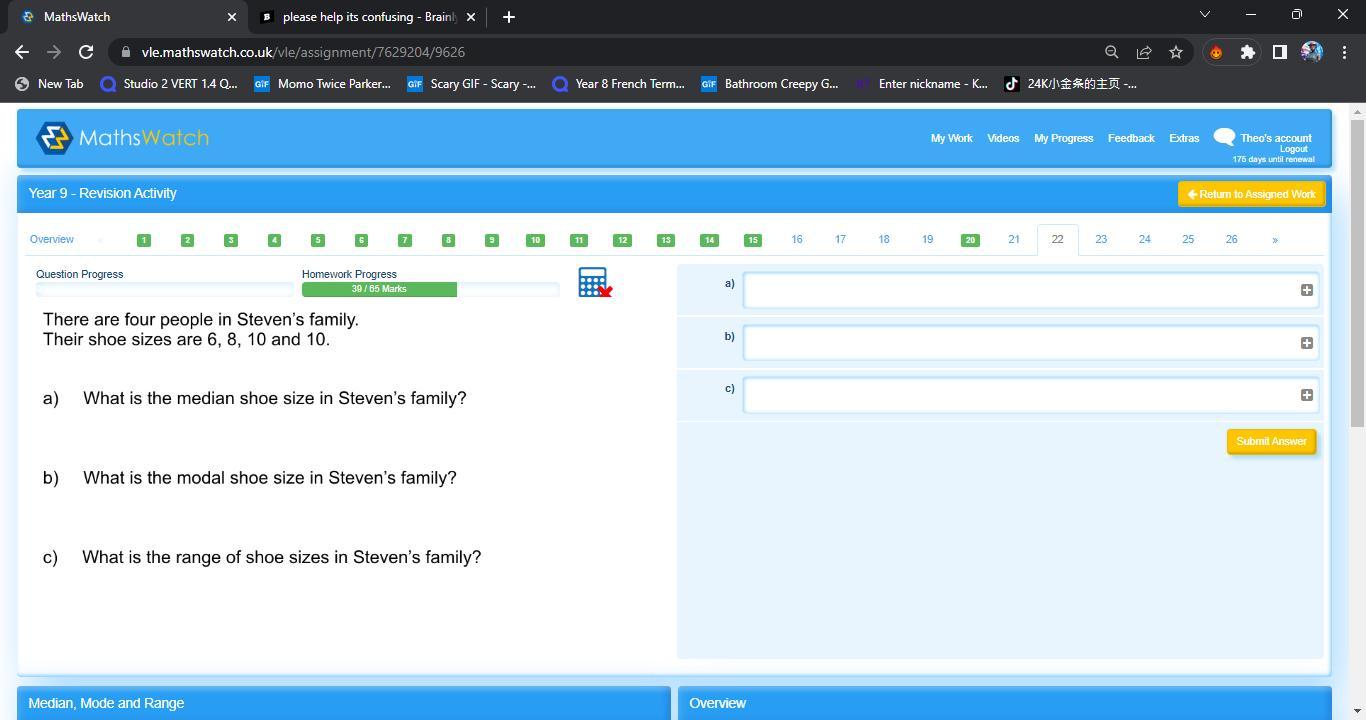The width and height of the screenshot is (1366, 720).
Task: Expand answer box a) with plus icon
Action: 1306,290
